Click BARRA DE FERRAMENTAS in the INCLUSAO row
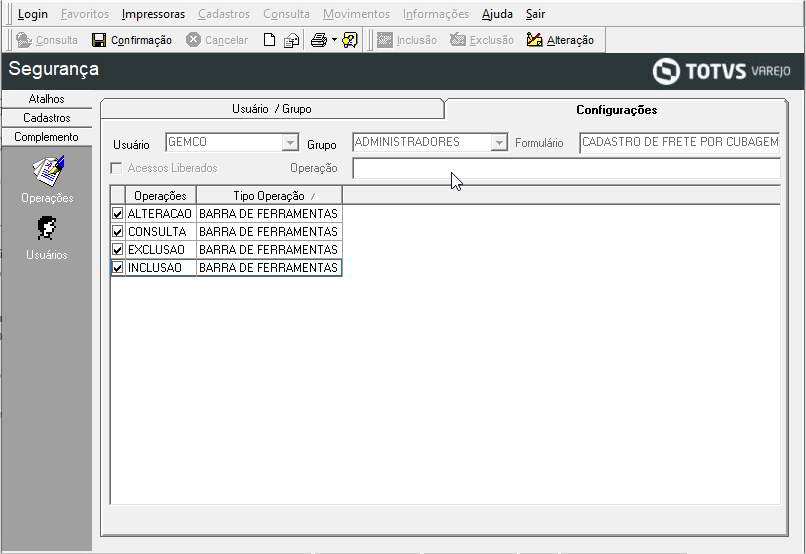This screenshot has width=806, height=554. 269,267
